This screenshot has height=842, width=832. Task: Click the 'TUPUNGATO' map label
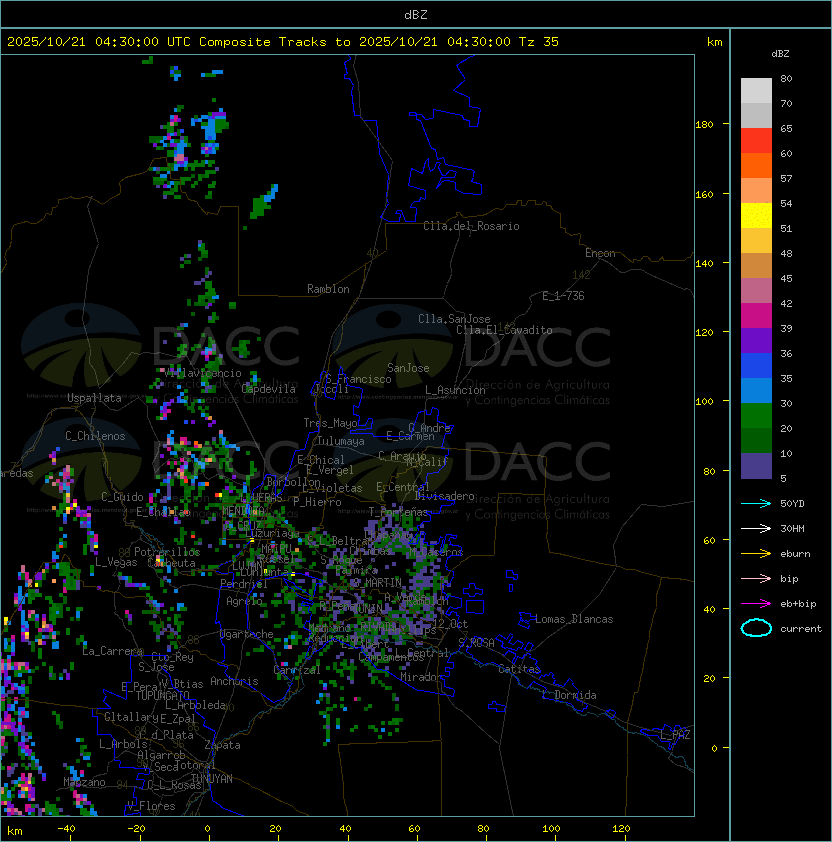tap(162, 695)
